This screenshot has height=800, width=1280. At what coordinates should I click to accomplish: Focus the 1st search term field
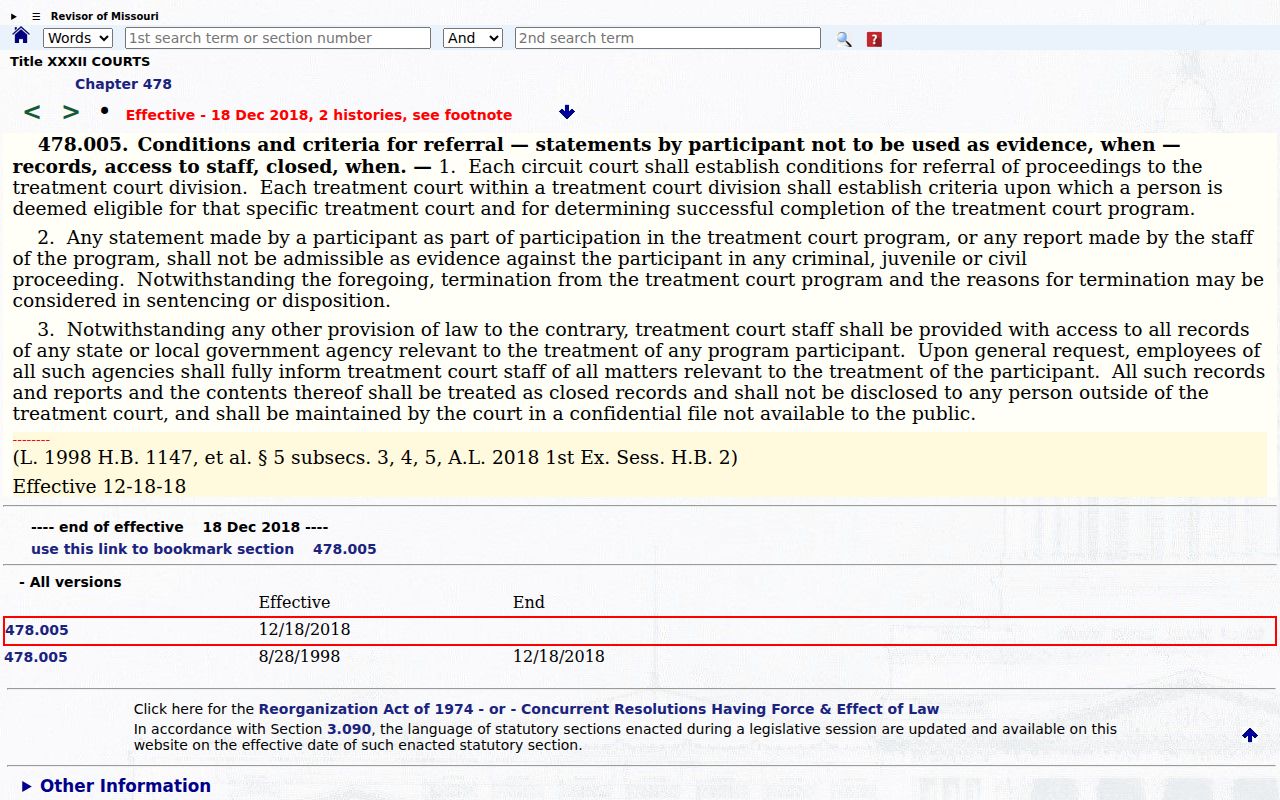(x=278, y=38)
